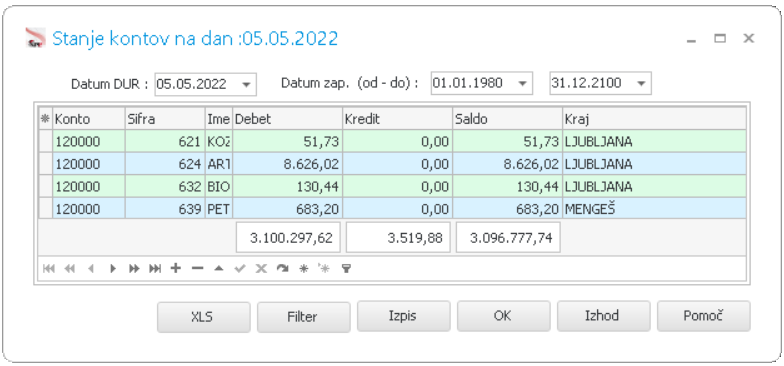Save bookmark with the asterisk icon

coord(304,269)
